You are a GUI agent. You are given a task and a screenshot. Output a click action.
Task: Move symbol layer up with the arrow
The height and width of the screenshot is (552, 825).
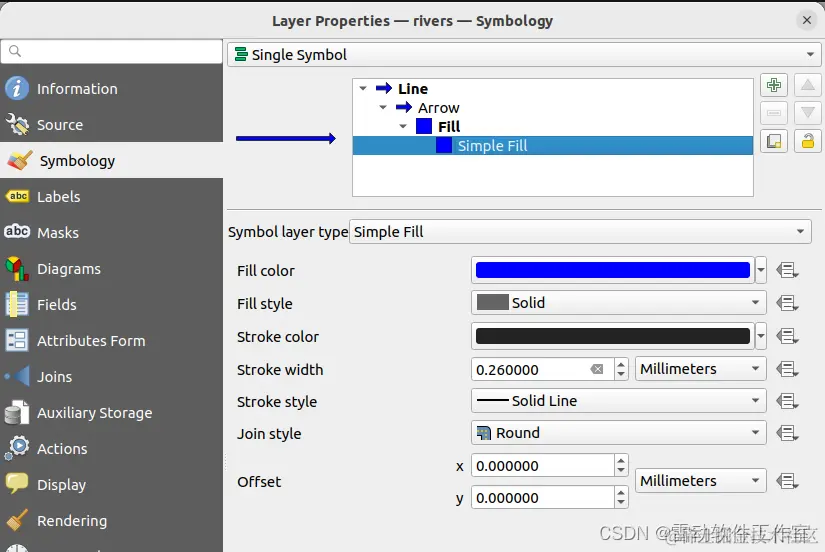tap(808, 85)
